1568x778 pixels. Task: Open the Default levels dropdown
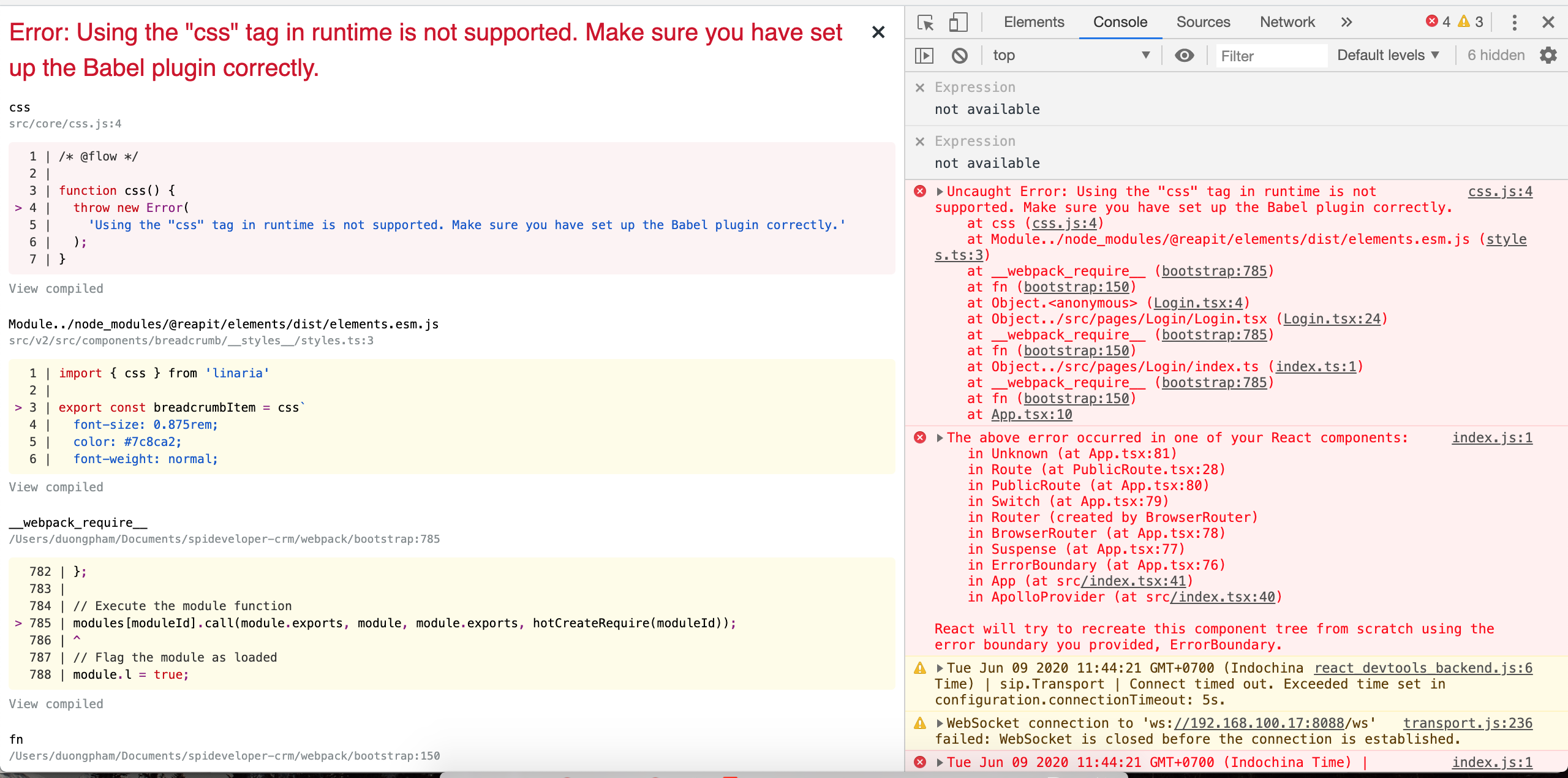(x=1387, y=55)
